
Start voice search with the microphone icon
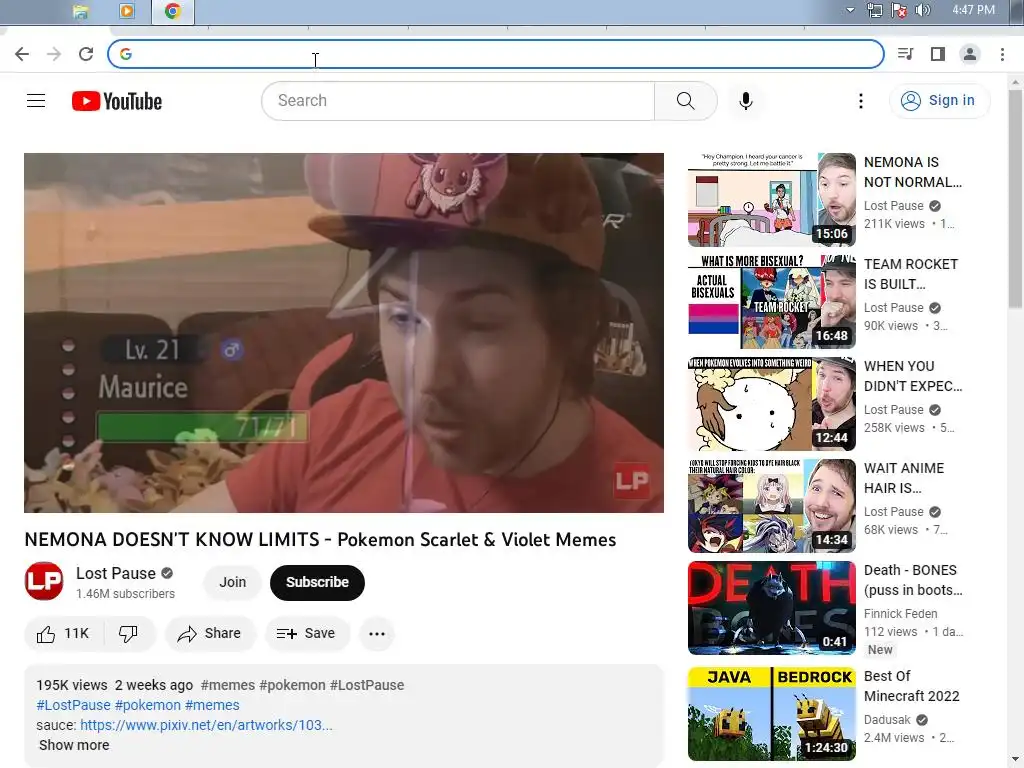tap(746, 101)
